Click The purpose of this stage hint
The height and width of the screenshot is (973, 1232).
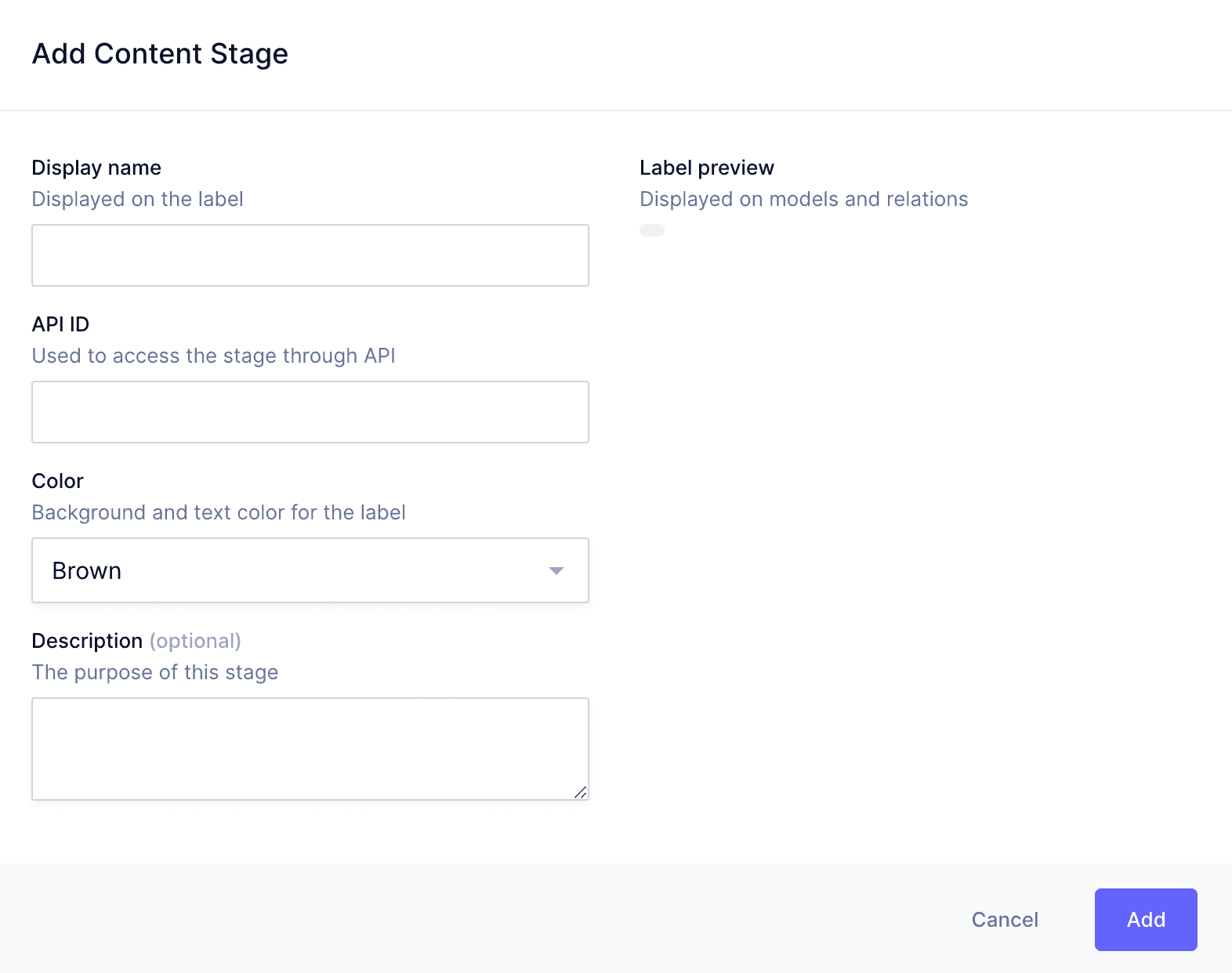(154, 671)
